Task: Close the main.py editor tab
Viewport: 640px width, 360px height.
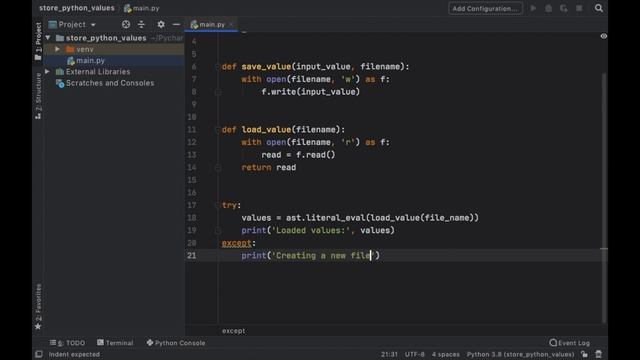Action: coord(231,24)
